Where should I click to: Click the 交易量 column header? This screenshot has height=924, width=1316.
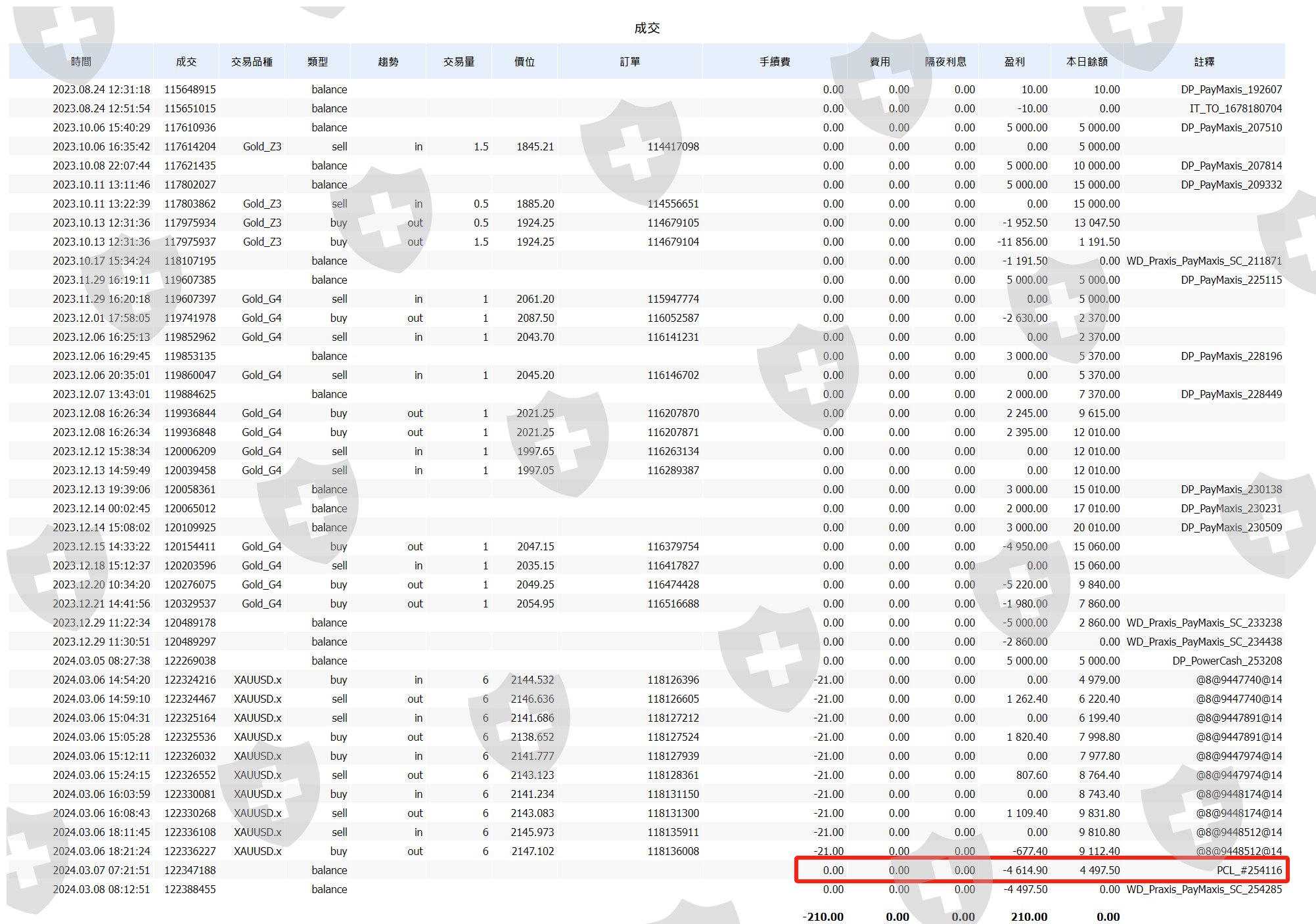click(459, 62)
